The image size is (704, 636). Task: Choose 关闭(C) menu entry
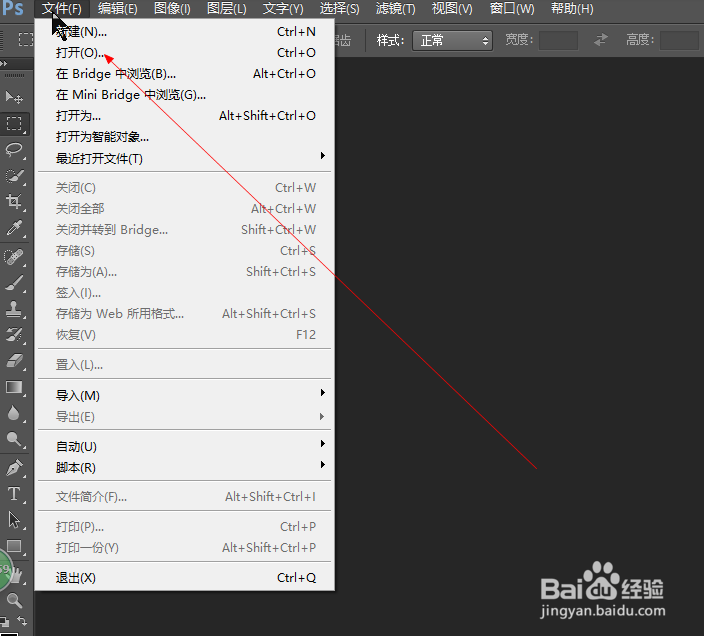pos(185,188)
